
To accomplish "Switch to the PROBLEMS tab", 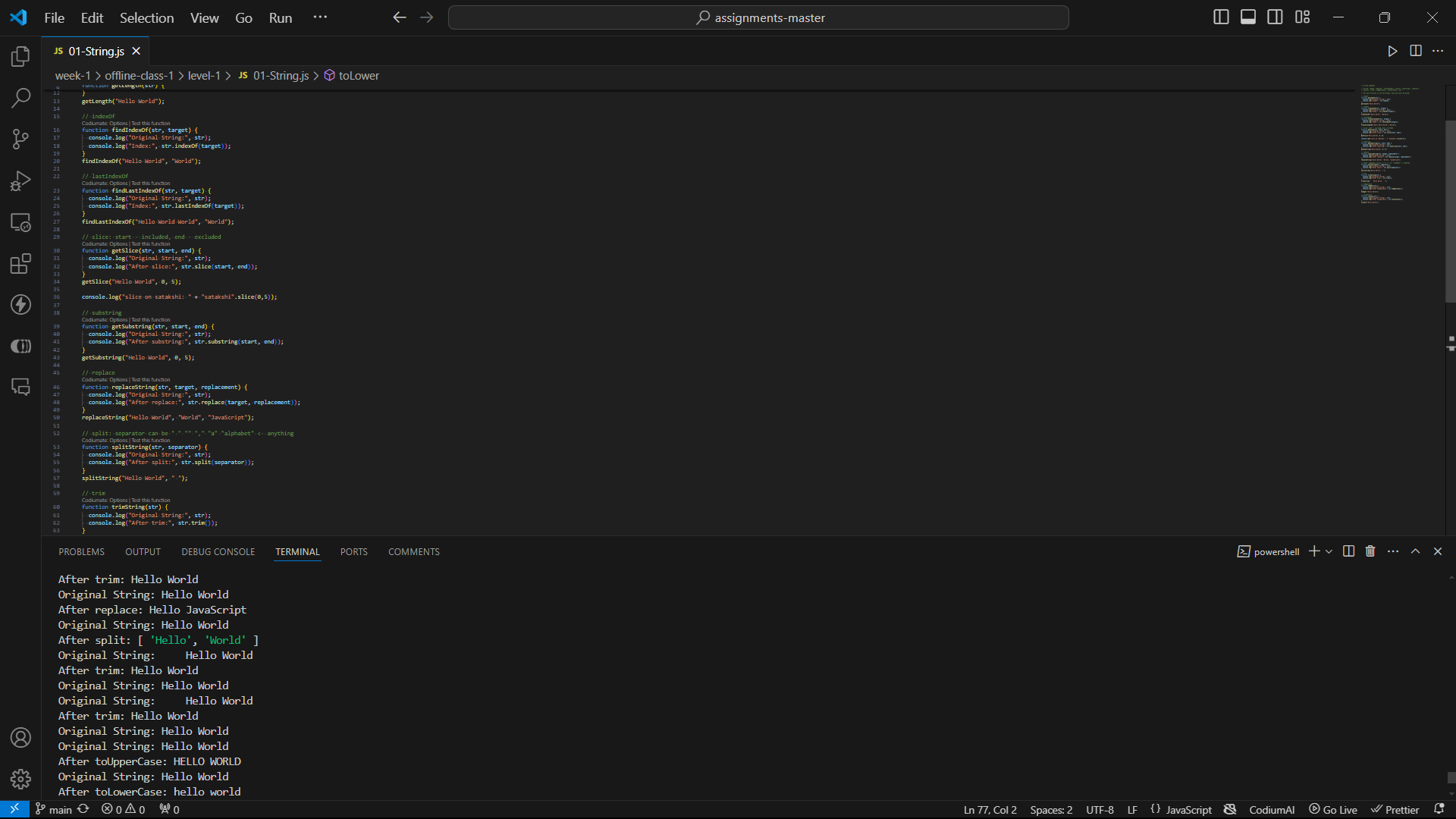I will point(81,551).
